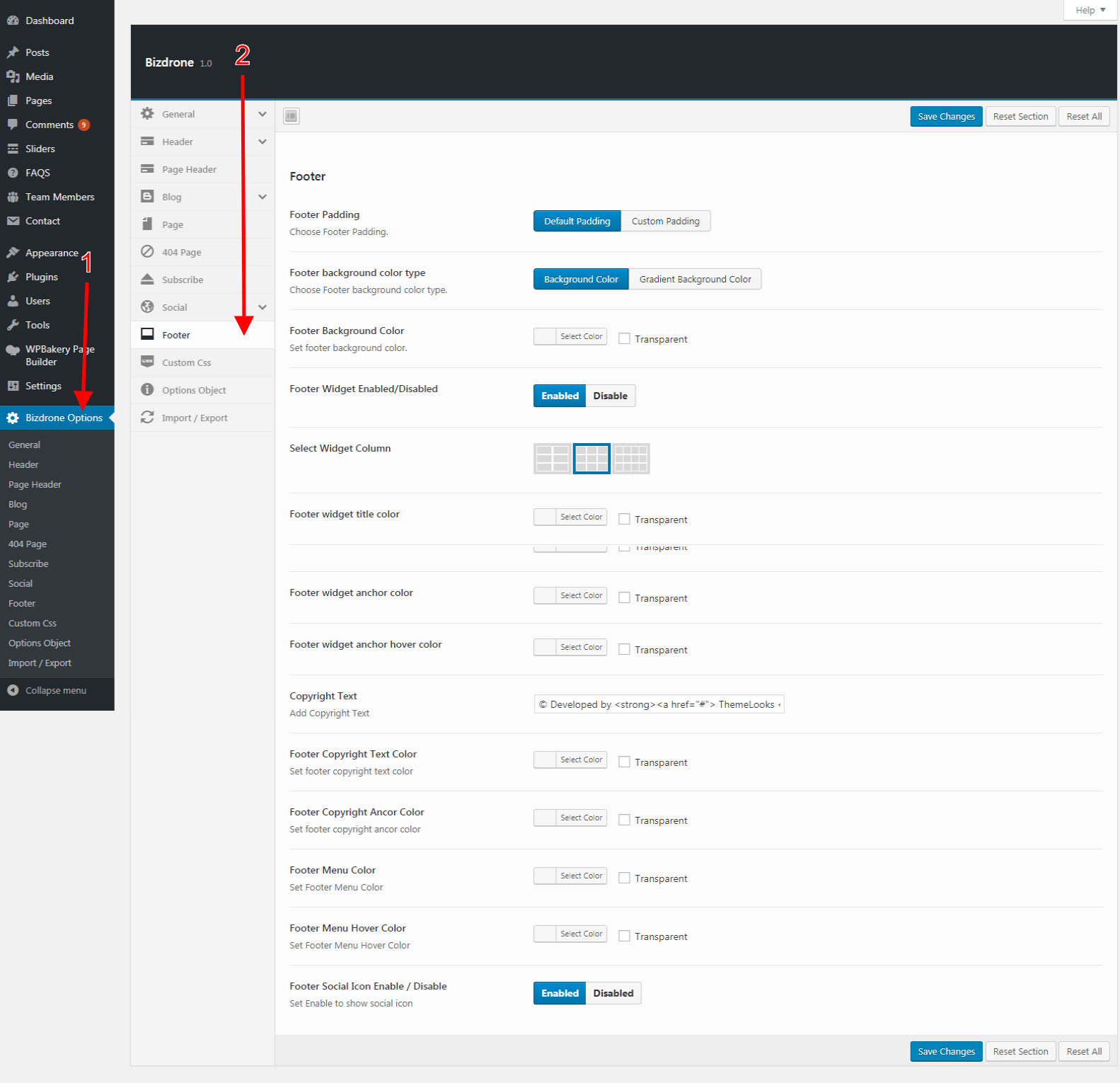The image size is (1120, 1083).
Task: Click the bottom Reset Section button
Action: coord(1020,1051)
